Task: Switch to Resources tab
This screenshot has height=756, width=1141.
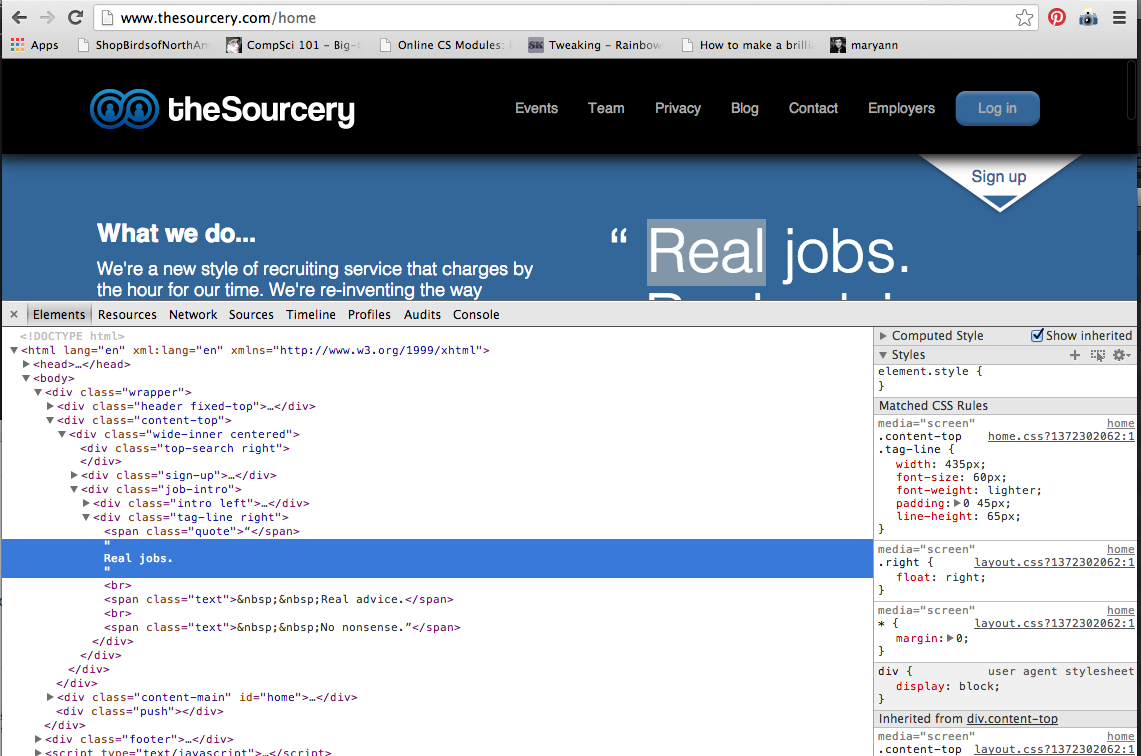Action: coord(127,314)
